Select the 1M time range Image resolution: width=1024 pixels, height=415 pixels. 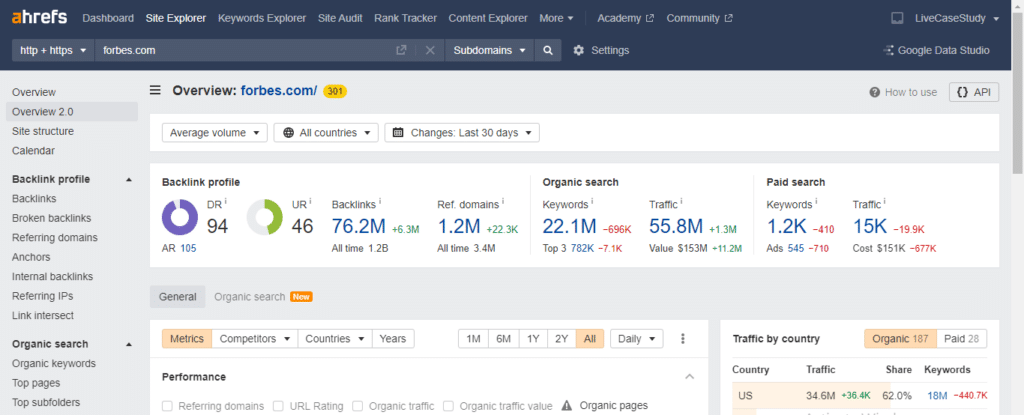coord(473,339)
